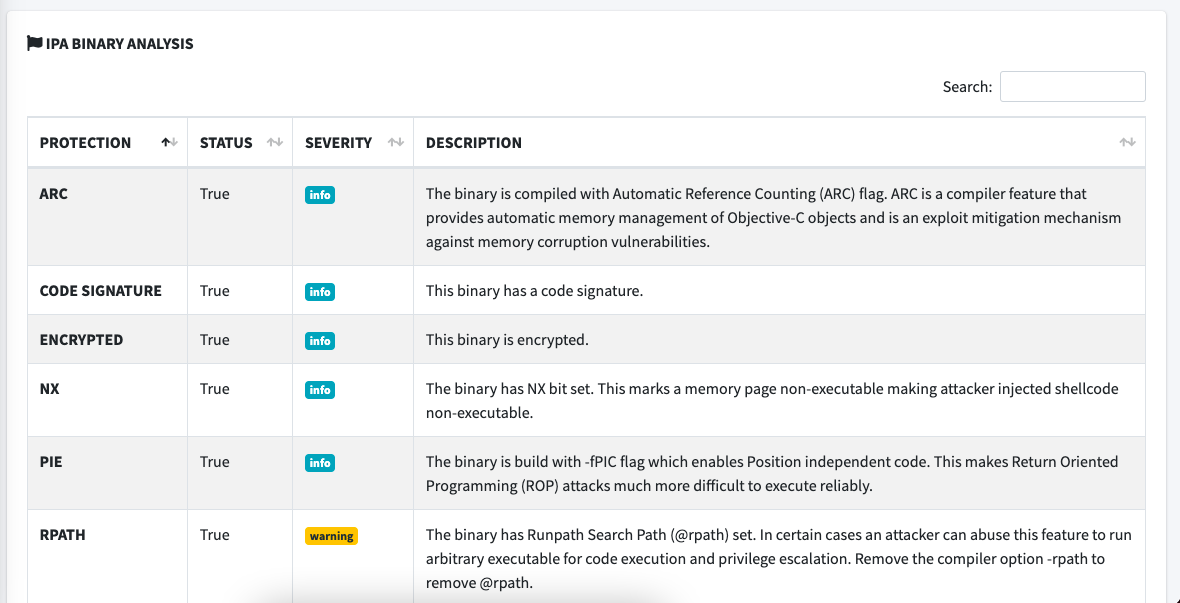
Task: Click the info badge in the PIE row
Action: pos(319,462)
